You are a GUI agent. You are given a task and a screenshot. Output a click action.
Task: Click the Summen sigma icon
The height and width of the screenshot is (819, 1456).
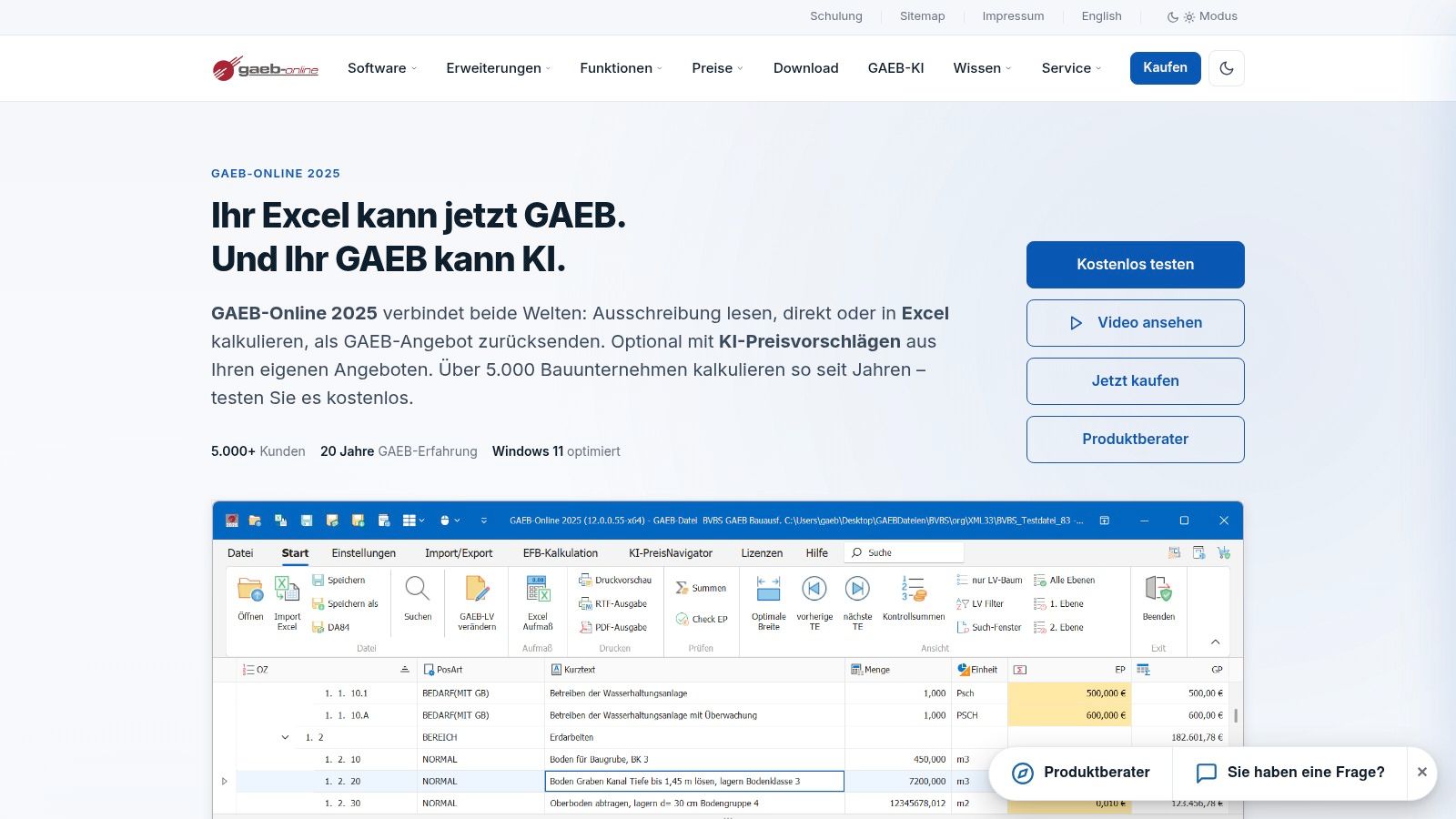[682, 588]
